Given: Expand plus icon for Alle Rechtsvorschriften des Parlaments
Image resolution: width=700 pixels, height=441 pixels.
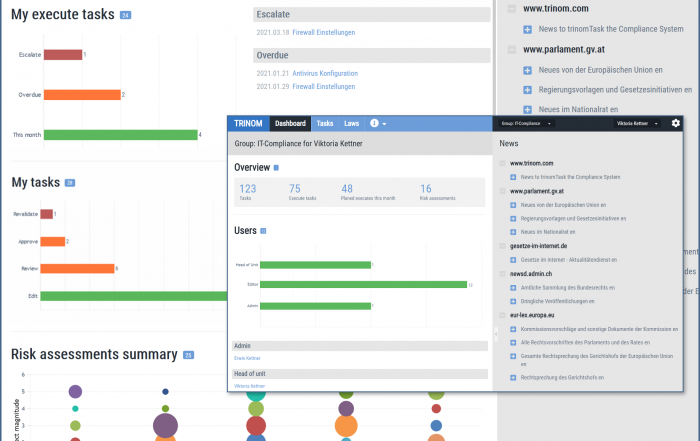Looking at the screenshot, I should pos(513,343).
